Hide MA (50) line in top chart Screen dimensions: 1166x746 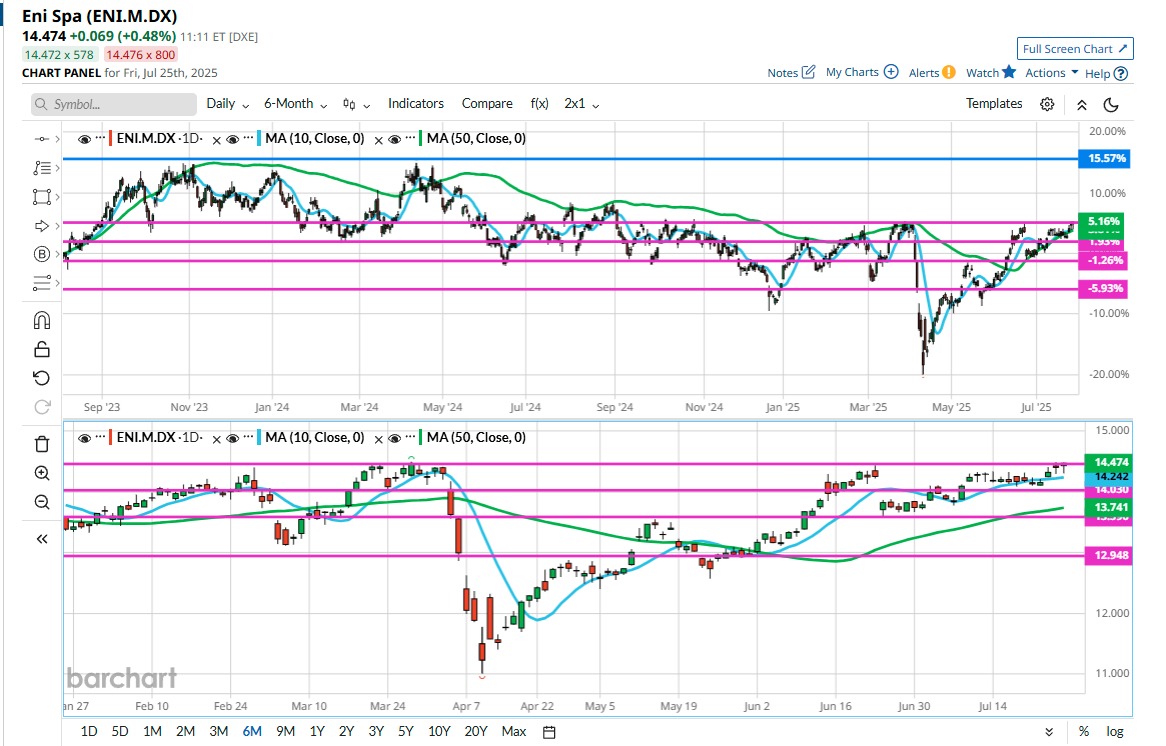pos(395,139)
